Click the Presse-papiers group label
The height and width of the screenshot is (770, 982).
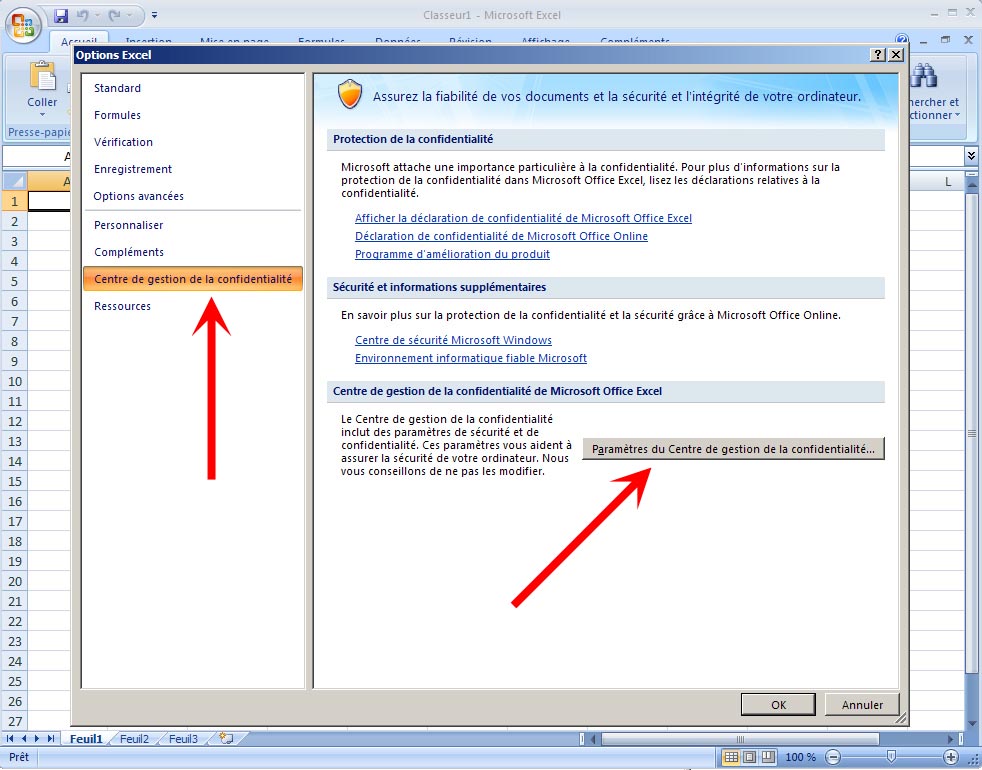coord(40,132)
